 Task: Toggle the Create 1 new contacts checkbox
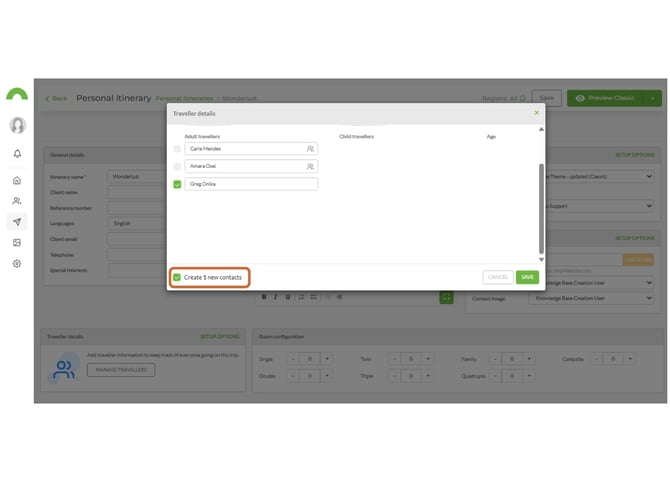point(177,277)
